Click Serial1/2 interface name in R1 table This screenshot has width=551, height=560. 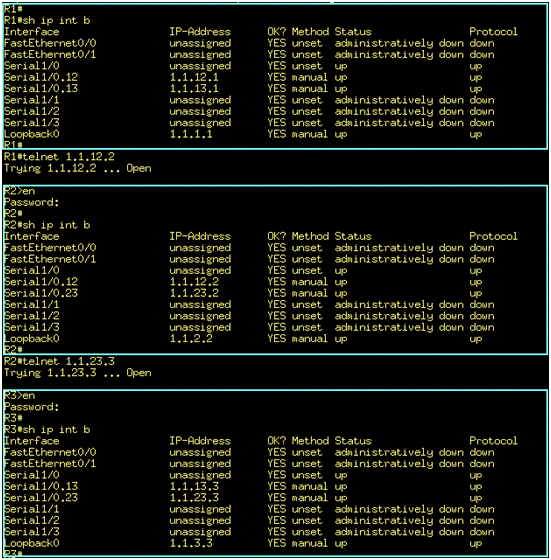point(31,111)
